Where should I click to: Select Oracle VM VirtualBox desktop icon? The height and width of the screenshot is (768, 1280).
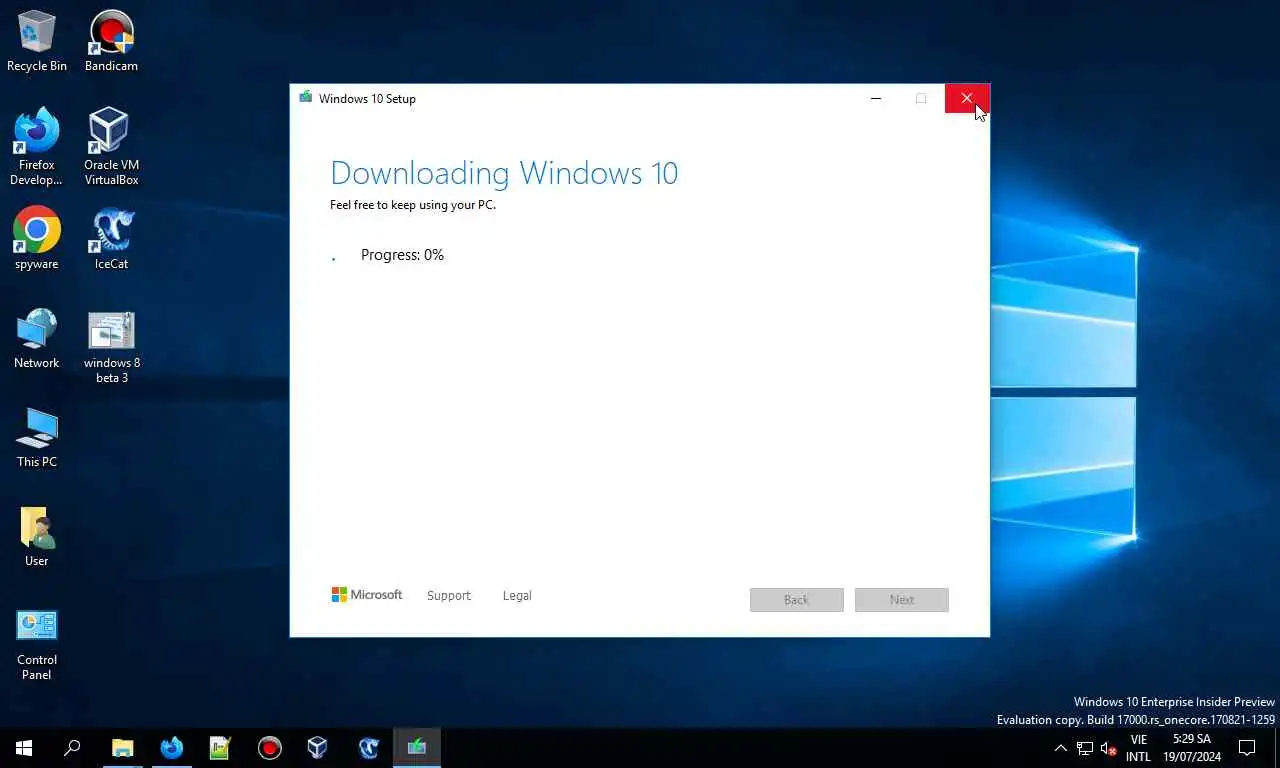pyautogui.click(x=111, y=147)
